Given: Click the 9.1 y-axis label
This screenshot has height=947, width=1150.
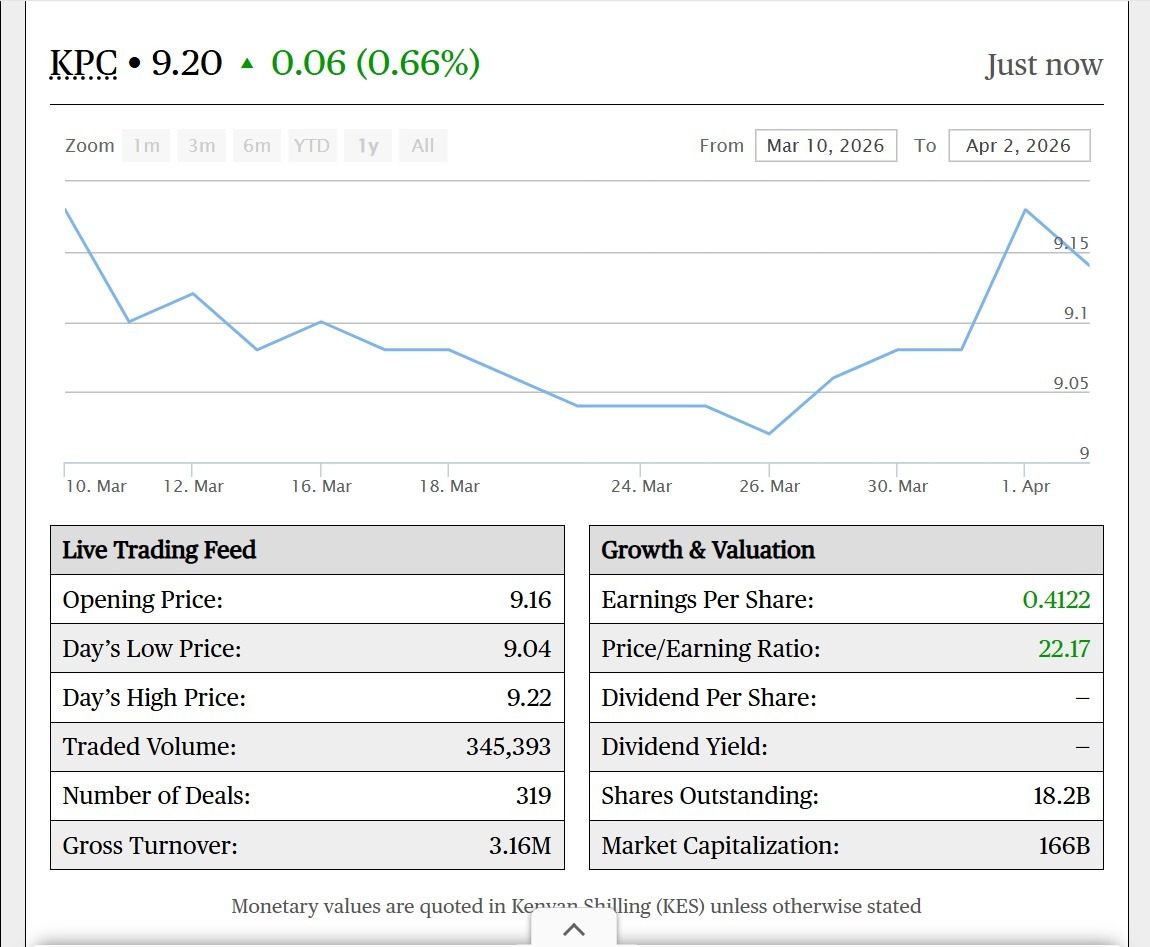Looking at the screenshot, I should (1076, 313).
